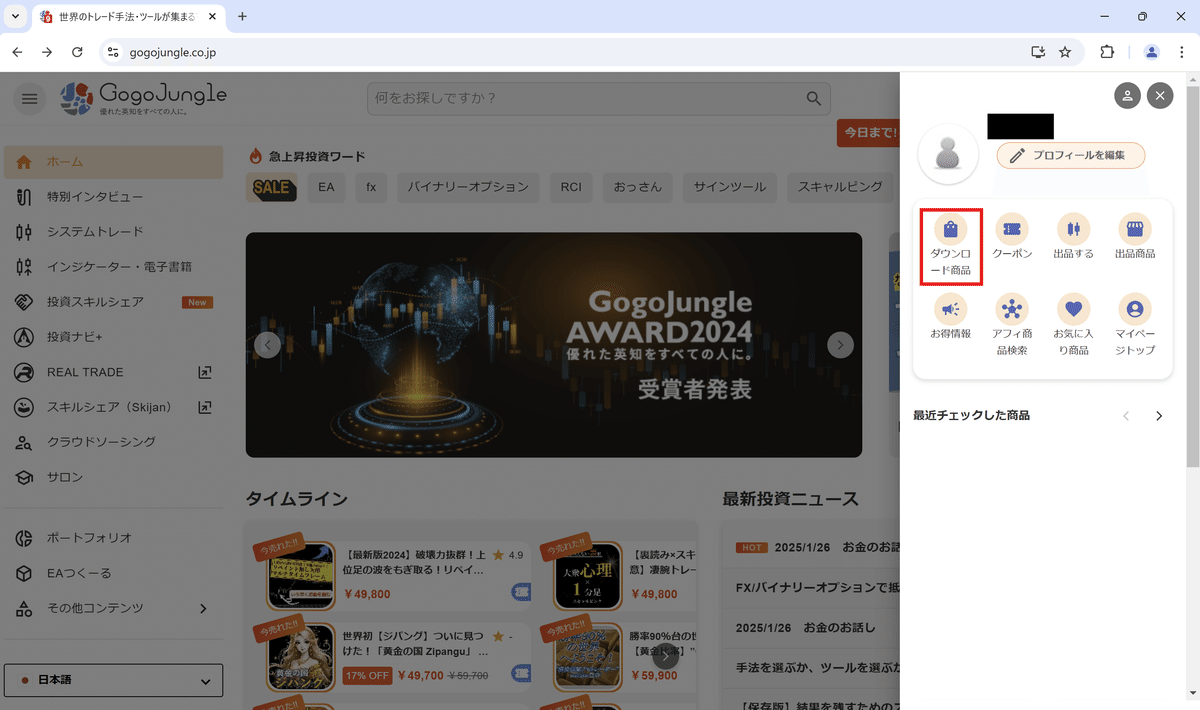Select the スキャルピング keyword tag
The image size is (1200, 710).
click(x=840, y=187)
